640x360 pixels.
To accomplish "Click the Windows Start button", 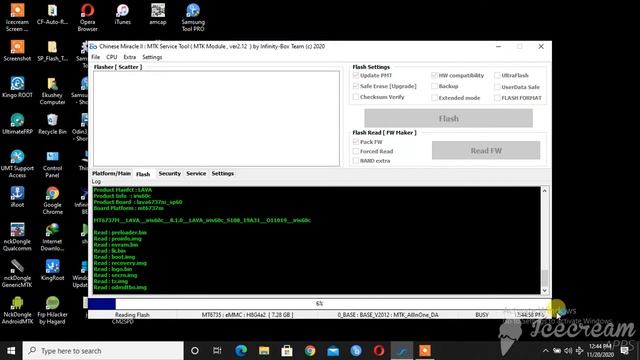I will [x=11, y=351].
